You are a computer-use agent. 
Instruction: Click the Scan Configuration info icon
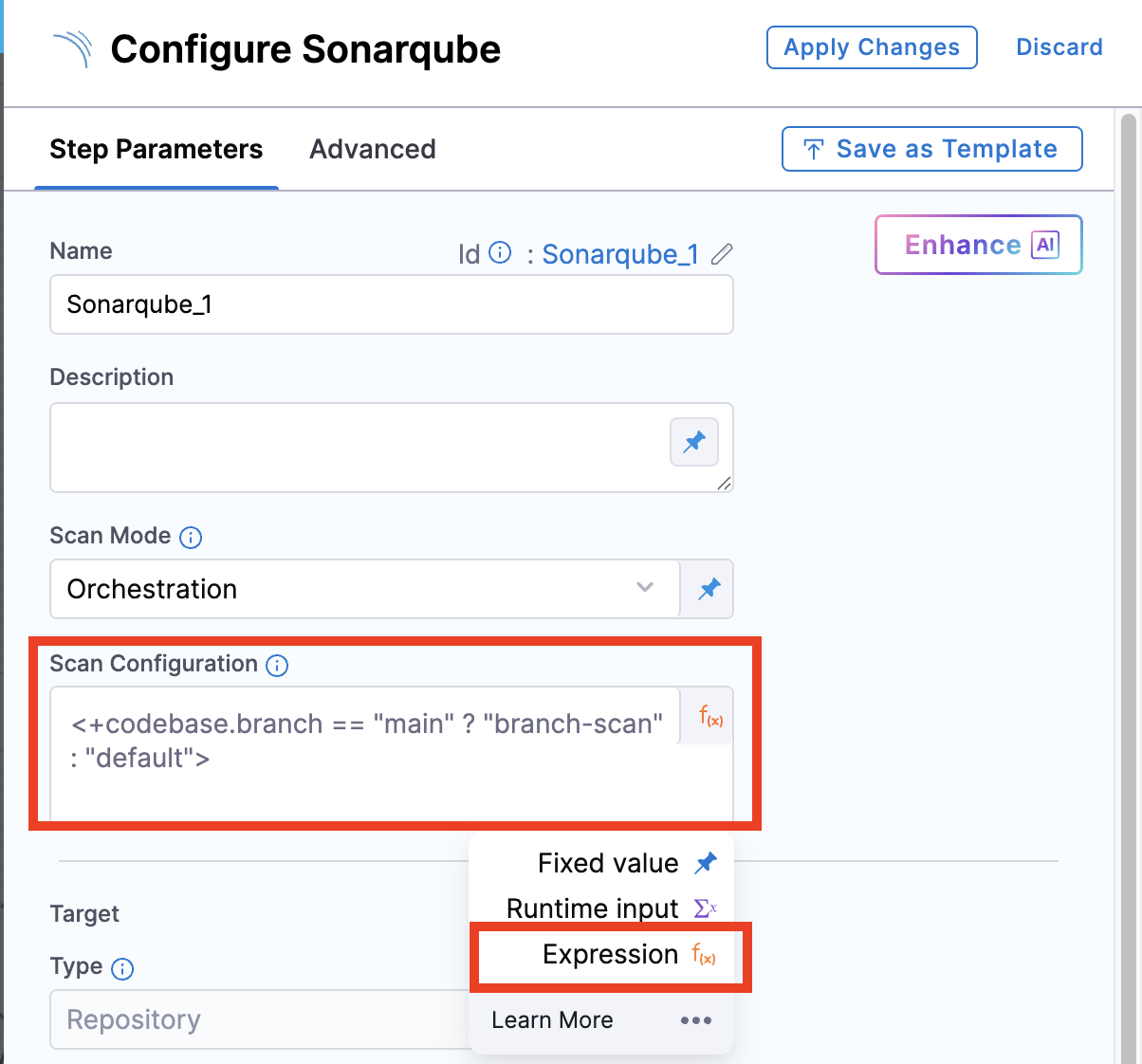[x=277, y=666]
